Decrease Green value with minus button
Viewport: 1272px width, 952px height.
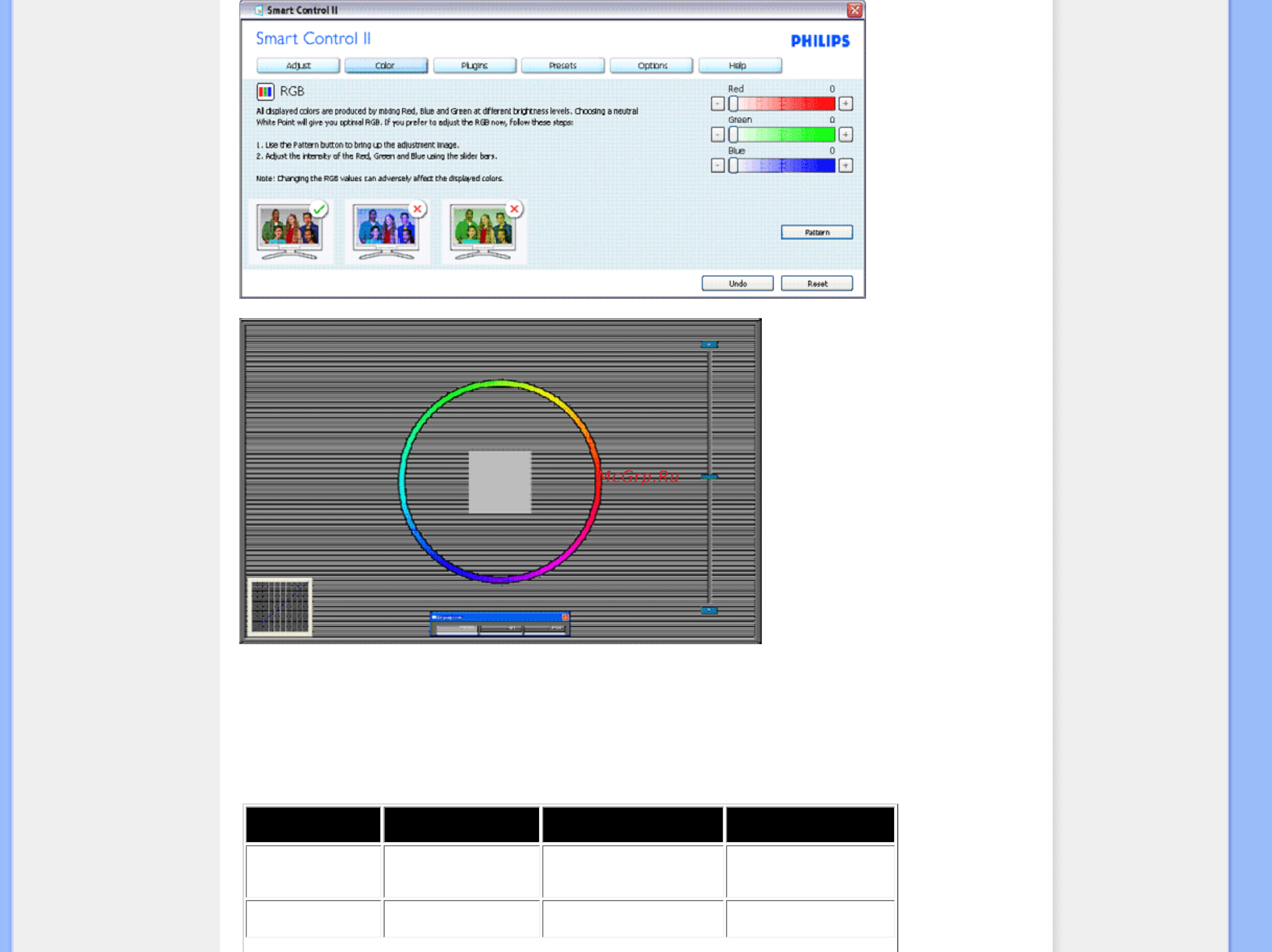click(717, 135)
